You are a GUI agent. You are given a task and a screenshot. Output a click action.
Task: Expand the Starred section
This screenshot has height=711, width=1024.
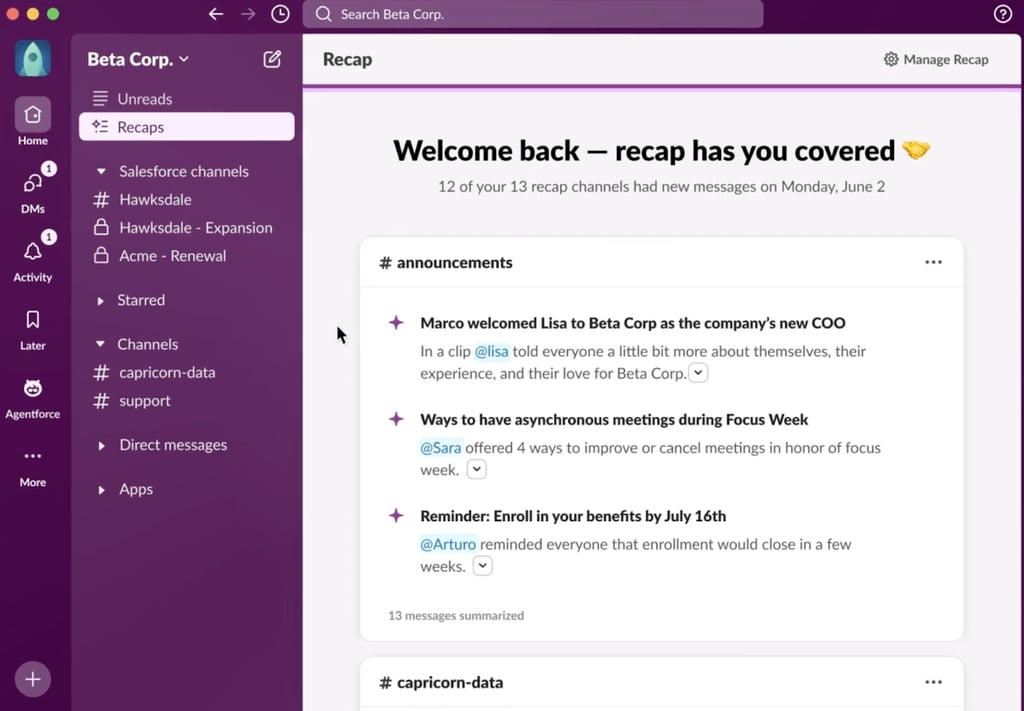[103, 300]
